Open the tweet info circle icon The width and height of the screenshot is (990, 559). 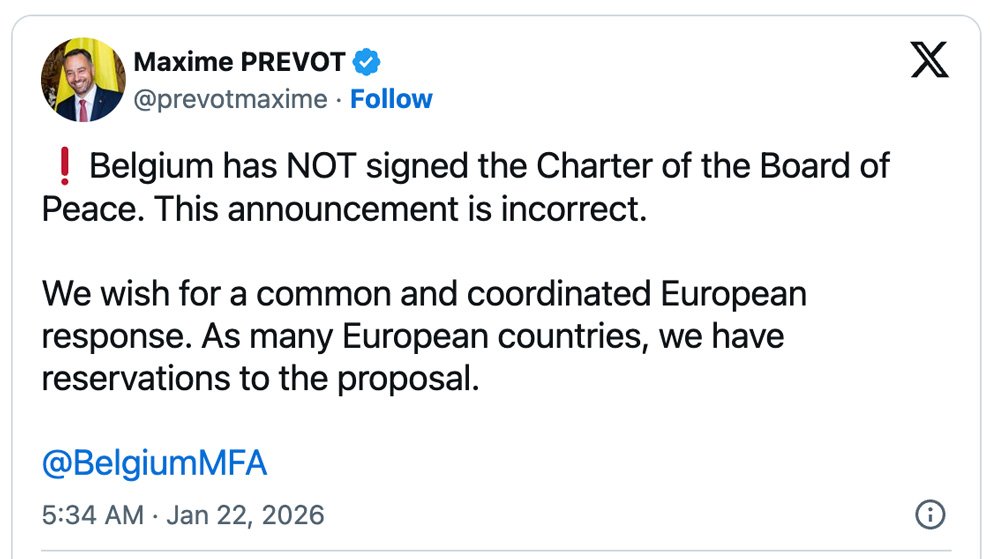point(930,515)
